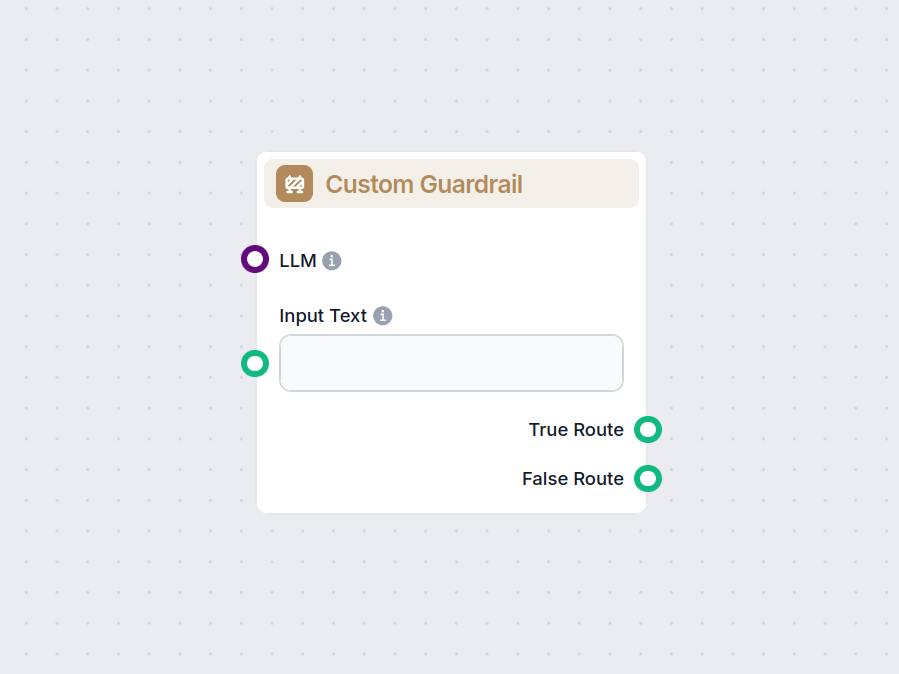This screenshot has width=899, height=674.
Task: Click the True Route output handle
Action: (648, 430)
